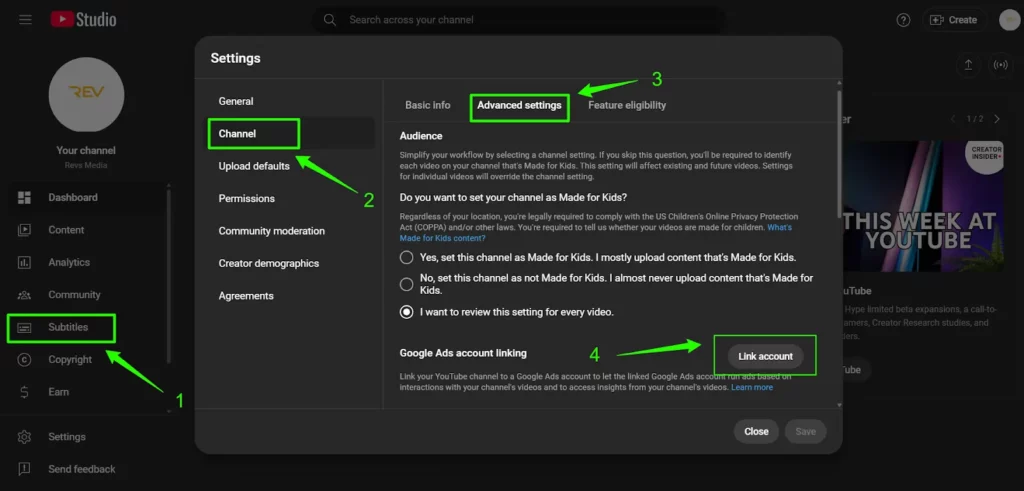Click the Send feedback exclamation icon
This screenshot has height=491, width=1024.
pyautogui.click(x=24, y=469)
